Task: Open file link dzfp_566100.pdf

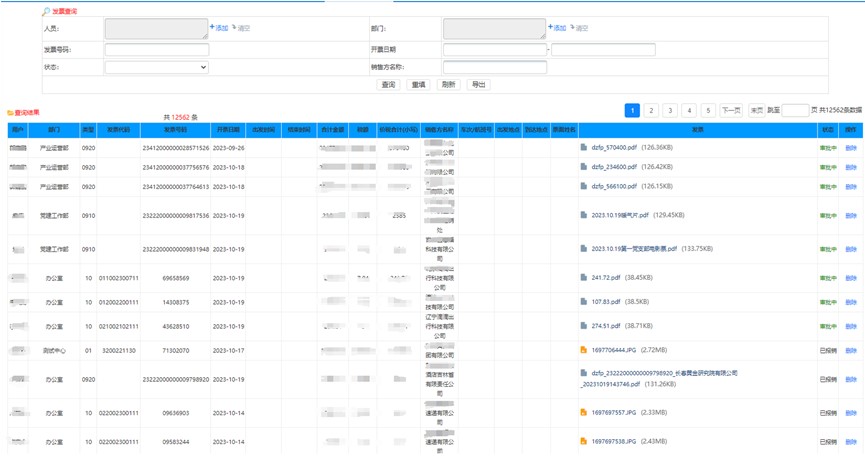Action: 614,186
